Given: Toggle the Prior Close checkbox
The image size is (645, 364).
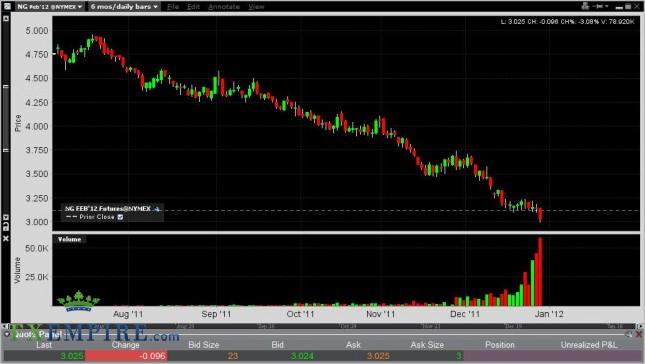Looking at the screenshot, I should point(121,217).
